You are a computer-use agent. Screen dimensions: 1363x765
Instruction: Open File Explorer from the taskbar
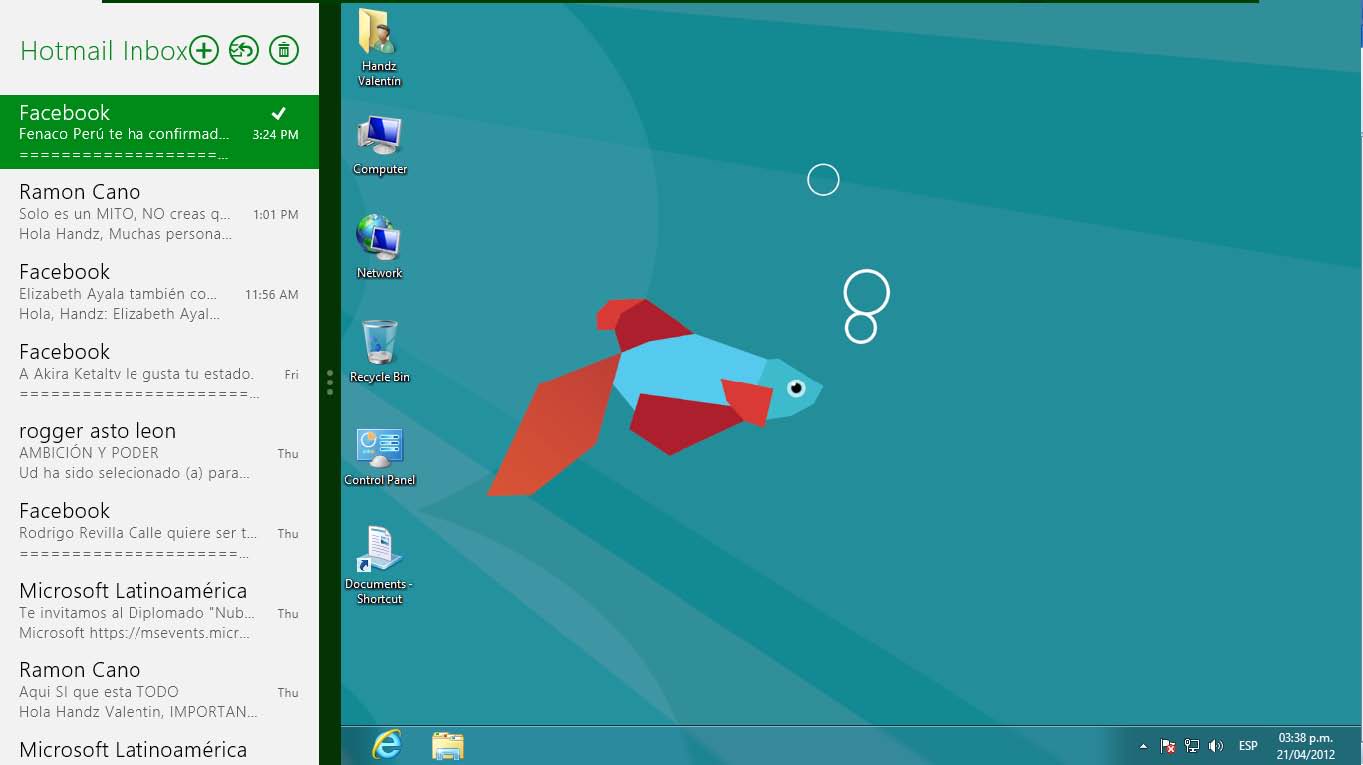point(447,745)
